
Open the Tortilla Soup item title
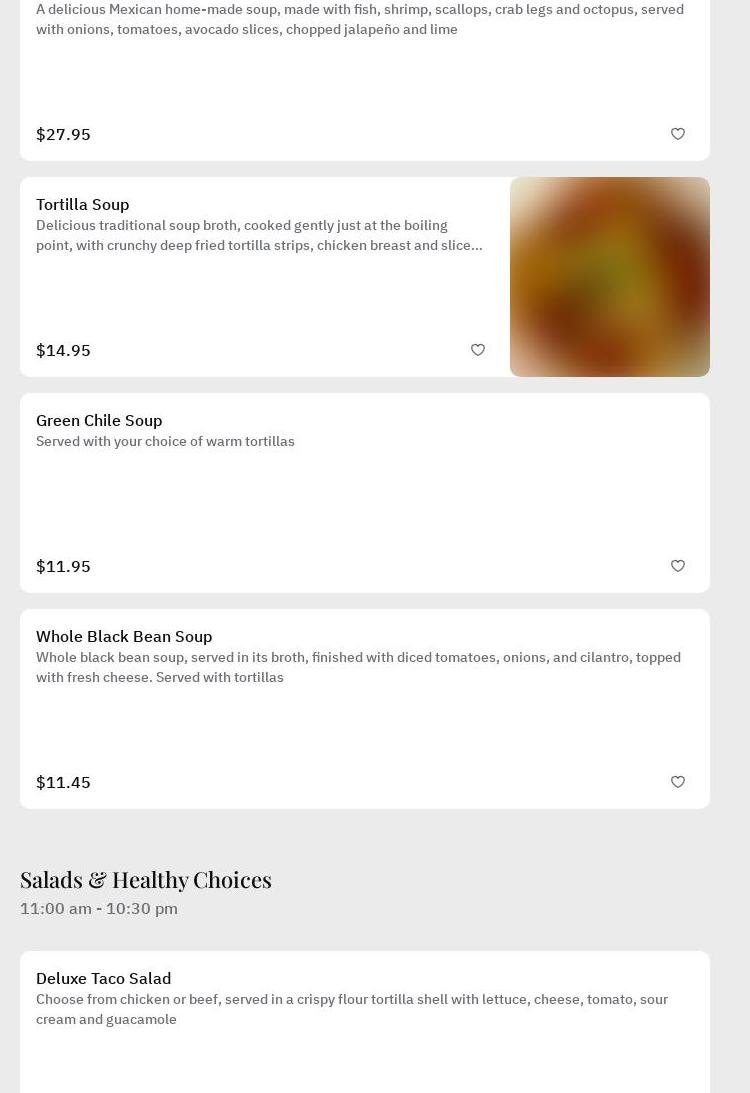pos(83,204)
